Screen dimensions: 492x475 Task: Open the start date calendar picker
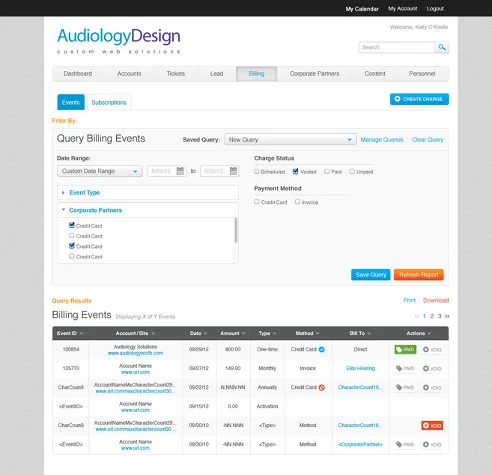point(180,171)
